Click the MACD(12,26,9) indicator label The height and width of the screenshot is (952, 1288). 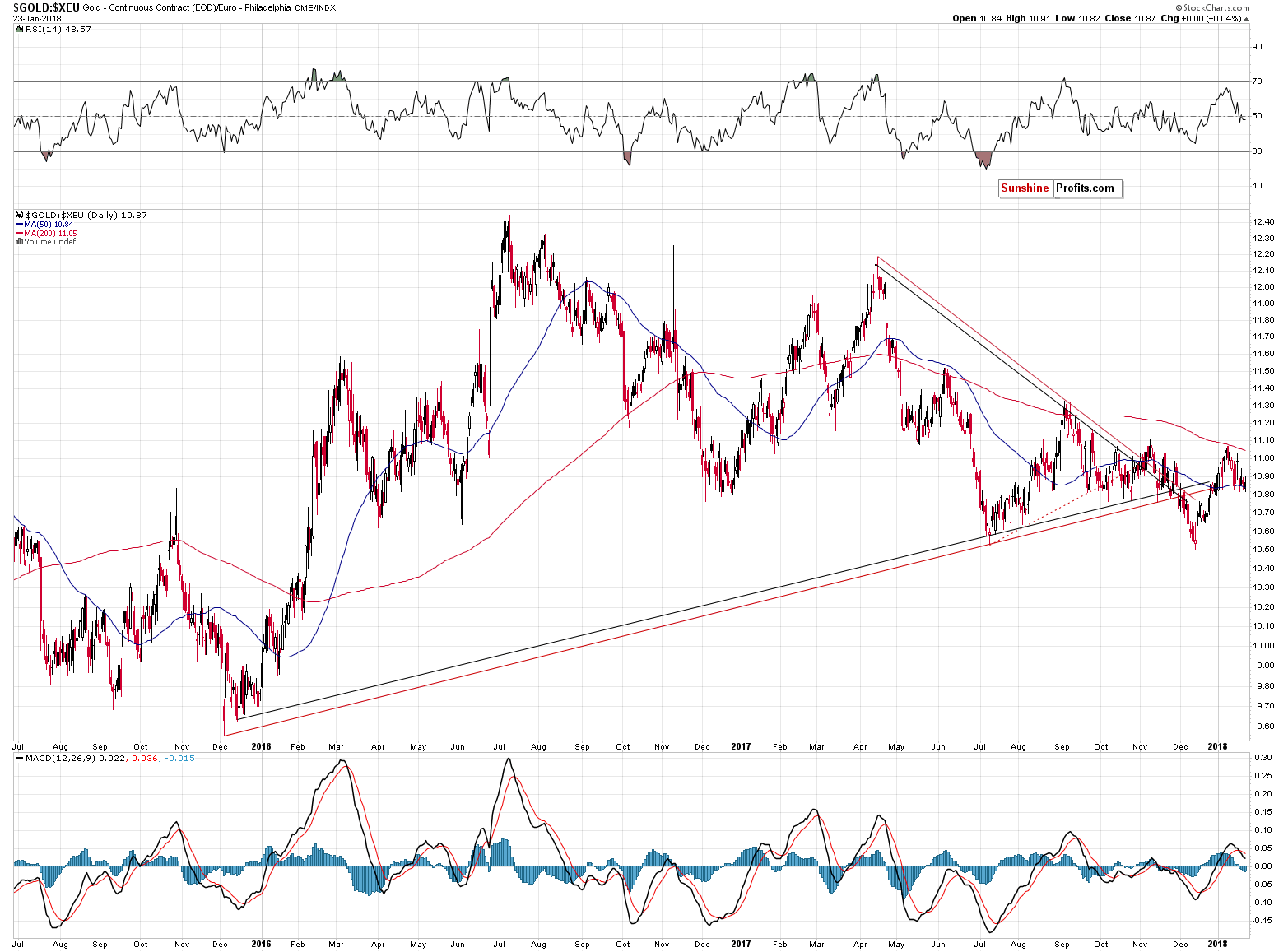(60, 758)
